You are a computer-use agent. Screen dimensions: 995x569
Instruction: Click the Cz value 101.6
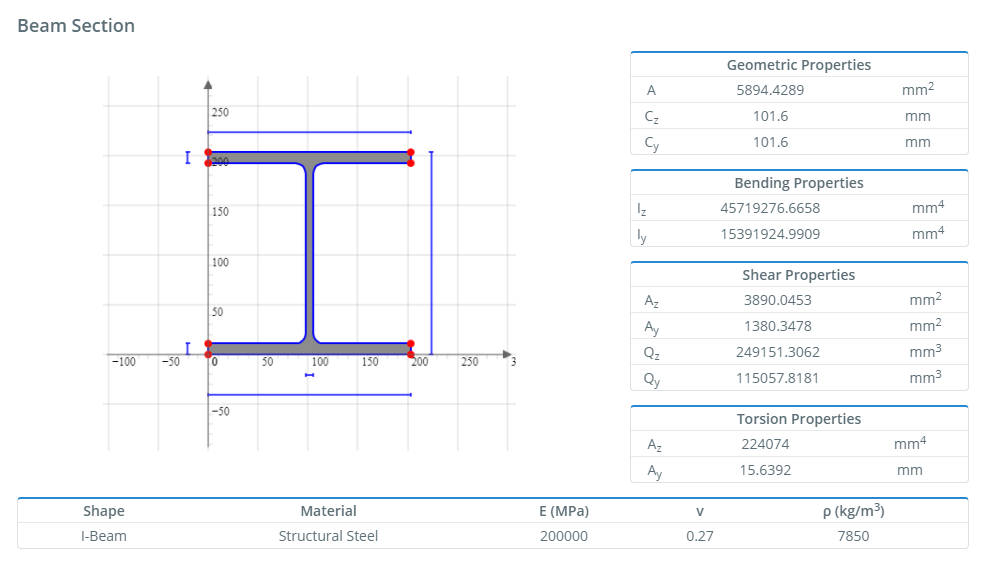(x=770, y=116)
